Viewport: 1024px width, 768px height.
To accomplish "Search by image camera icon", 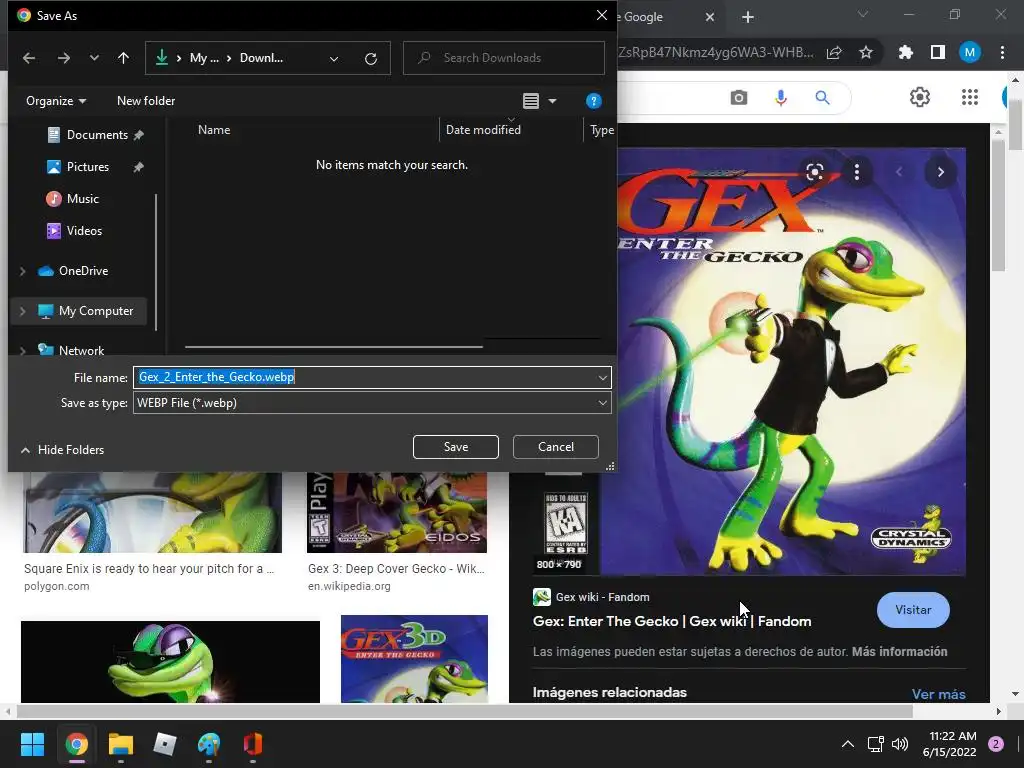I will [x=739, y=98].
